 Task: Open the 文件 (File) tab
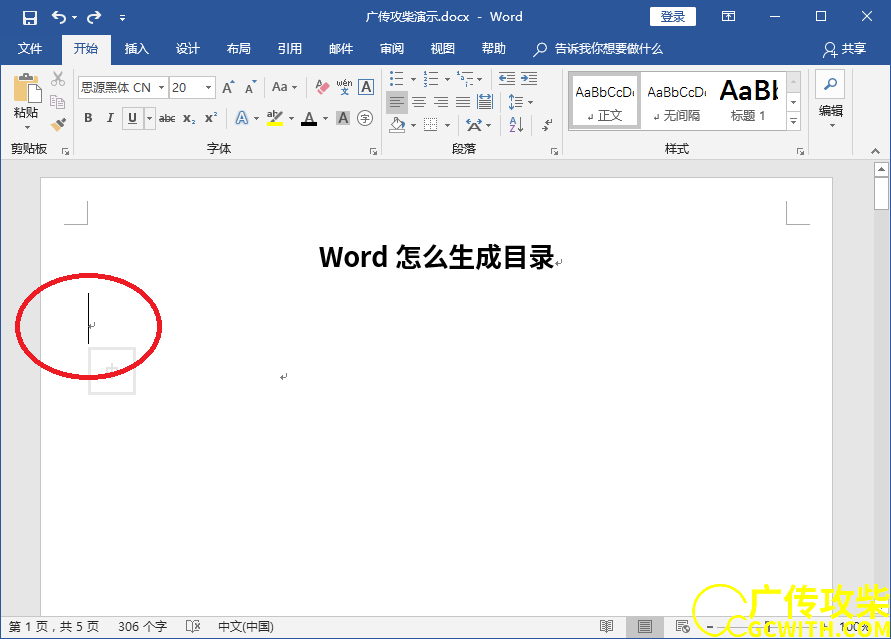[x=30, y=49]
